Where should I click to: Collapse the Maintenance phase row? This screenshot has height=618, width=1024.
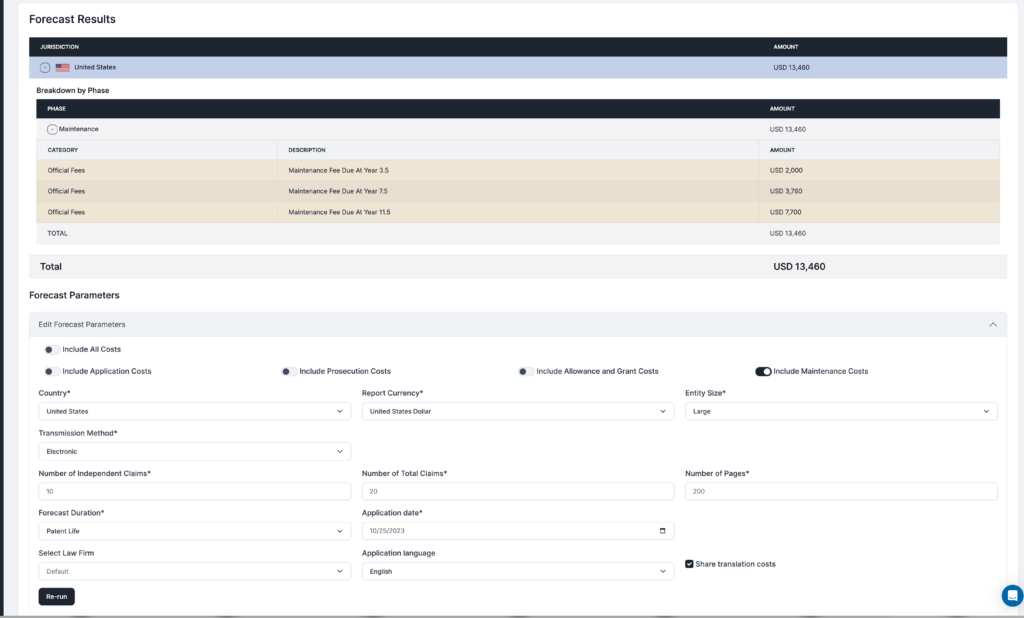click(52, 129)
